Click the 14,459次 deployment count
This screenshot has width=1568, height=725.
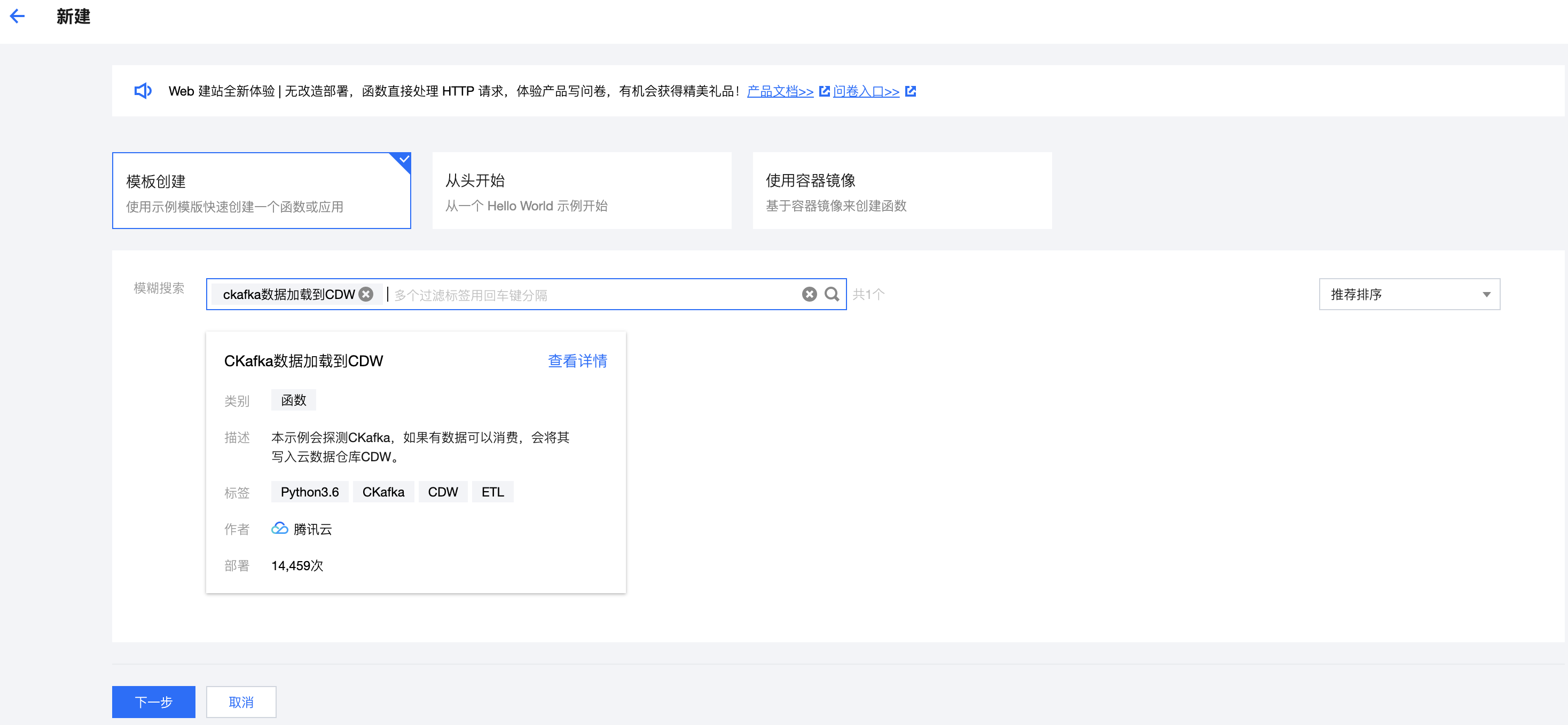coord(297,565)
